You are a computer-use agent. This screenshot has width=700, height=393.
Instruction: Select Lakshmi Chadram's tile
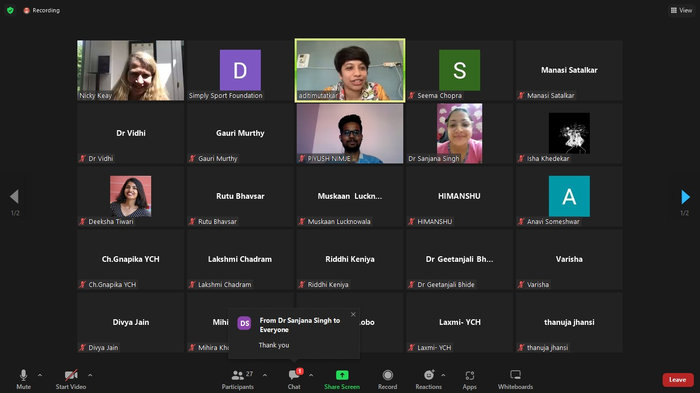click(240, 259)
